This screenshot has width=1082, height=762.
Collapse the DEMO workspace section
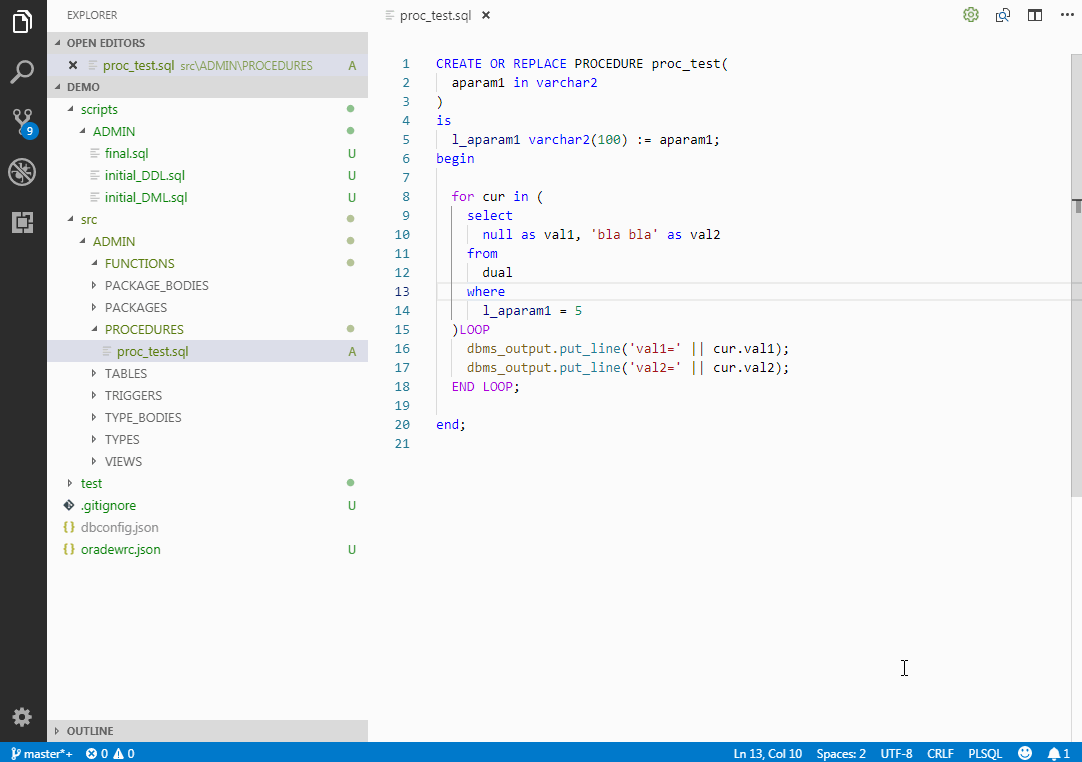(x=207, y=87)
